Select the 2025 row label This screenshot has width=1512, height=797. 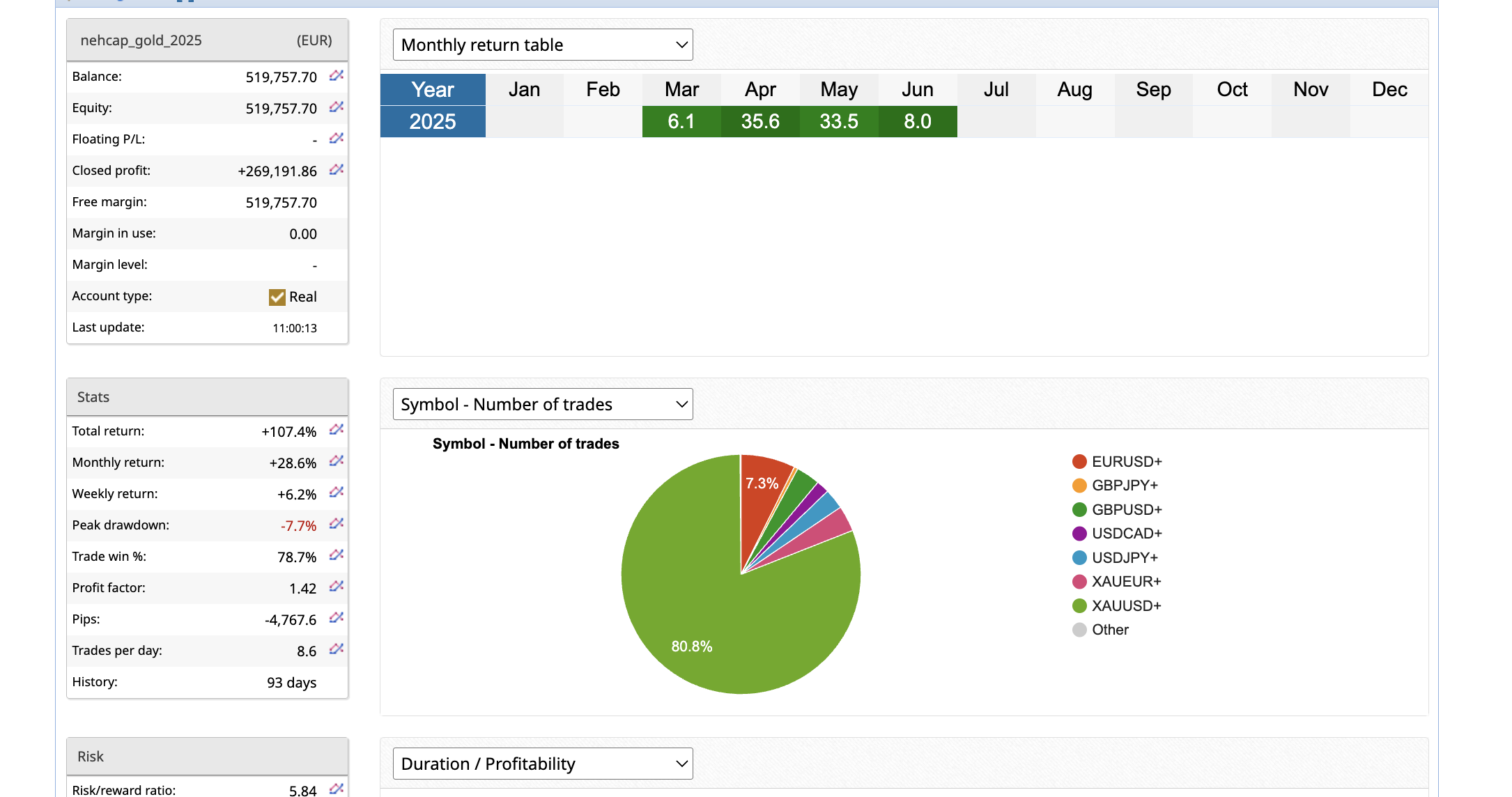coord(433,121)
